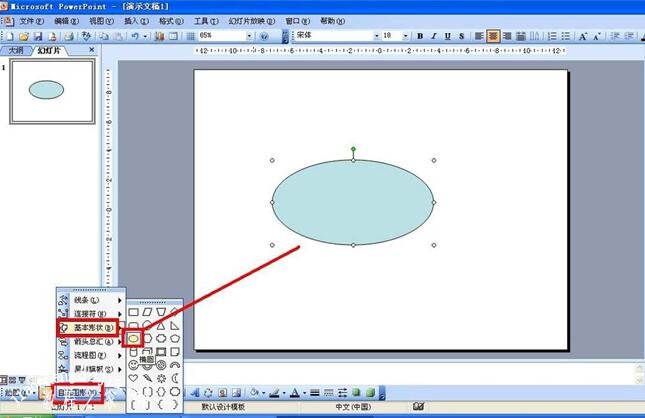Choose the ellipse shape in palette
The width and height of the screenshot is (645, 418).
[133, 339]
